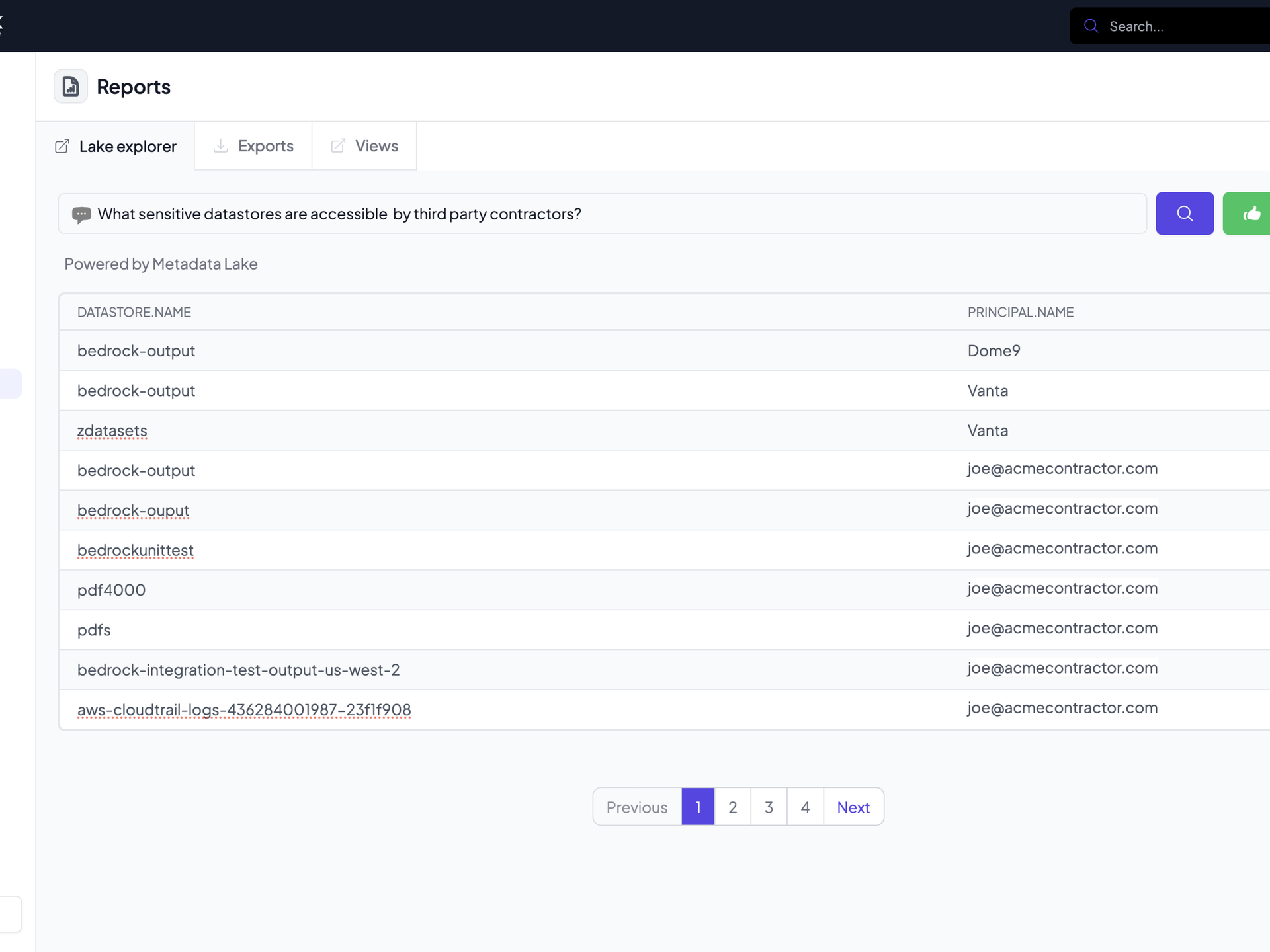Open the bedrockunittest datastore entry
Viewport: 1270px width, 952px height.
pyautogui.click(x=136, y=551)
